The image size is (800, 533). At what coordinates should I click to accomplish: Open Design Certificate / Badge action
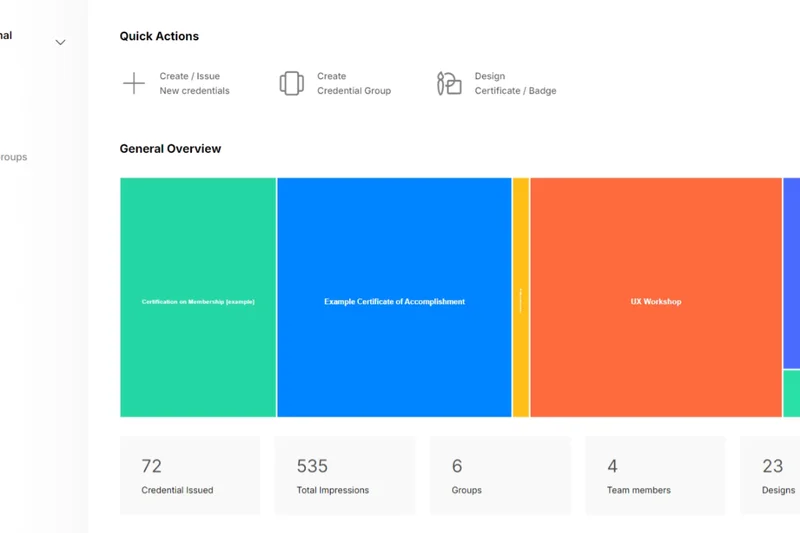point(515,83)
